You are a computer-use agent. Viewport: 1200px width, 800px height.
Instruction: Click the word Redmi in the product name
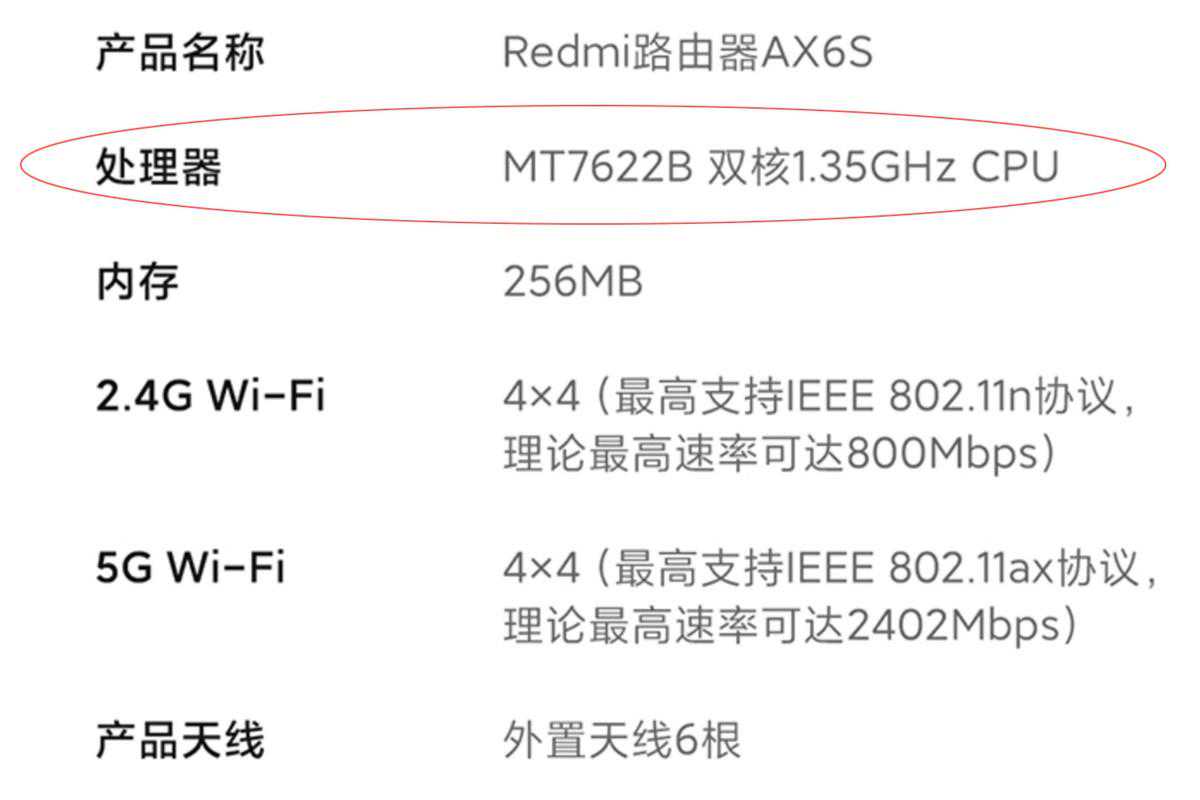coord(551,52)
